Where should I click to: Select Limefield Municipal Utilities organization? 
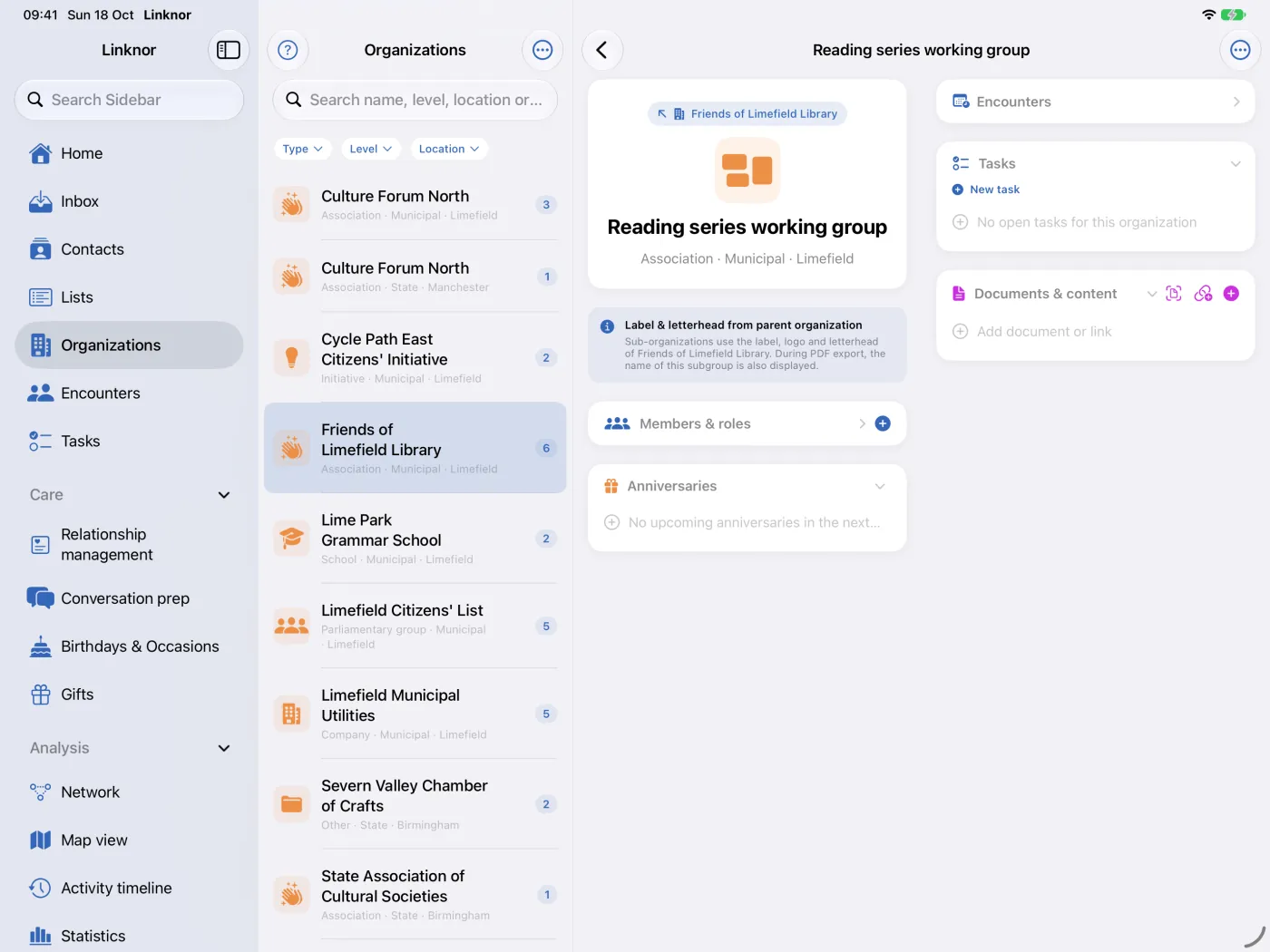415,714
